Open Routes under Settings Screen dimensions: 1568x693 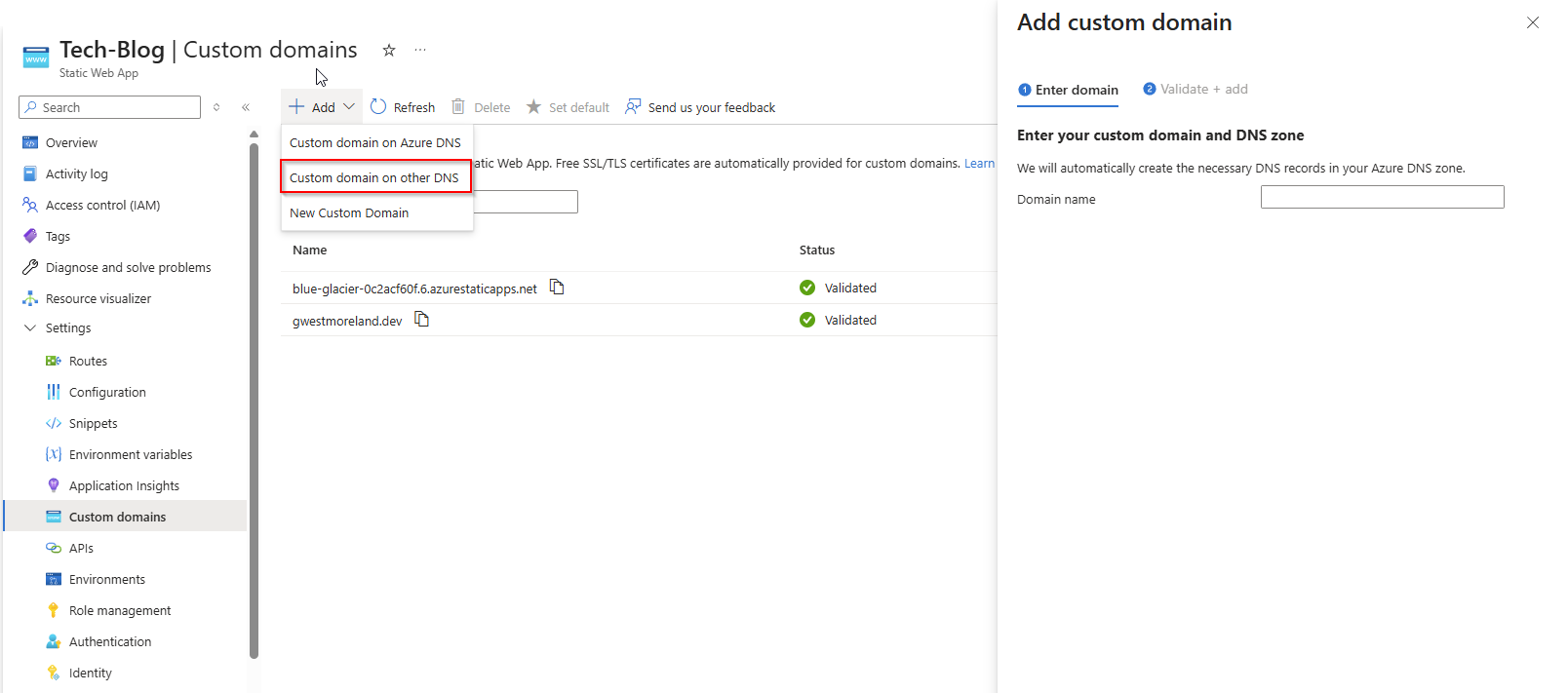[88, 361]
